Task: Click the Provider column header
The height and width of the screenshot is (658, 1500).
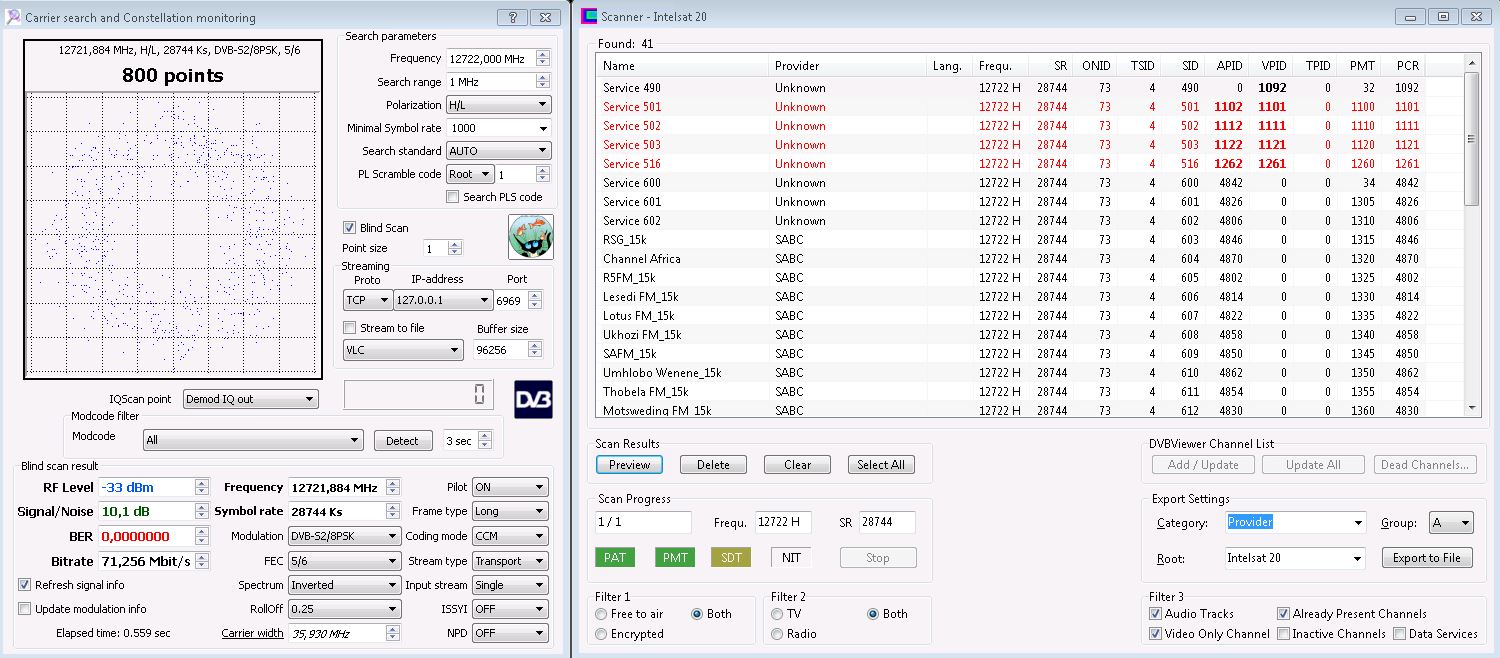Action: coord(847,66)
